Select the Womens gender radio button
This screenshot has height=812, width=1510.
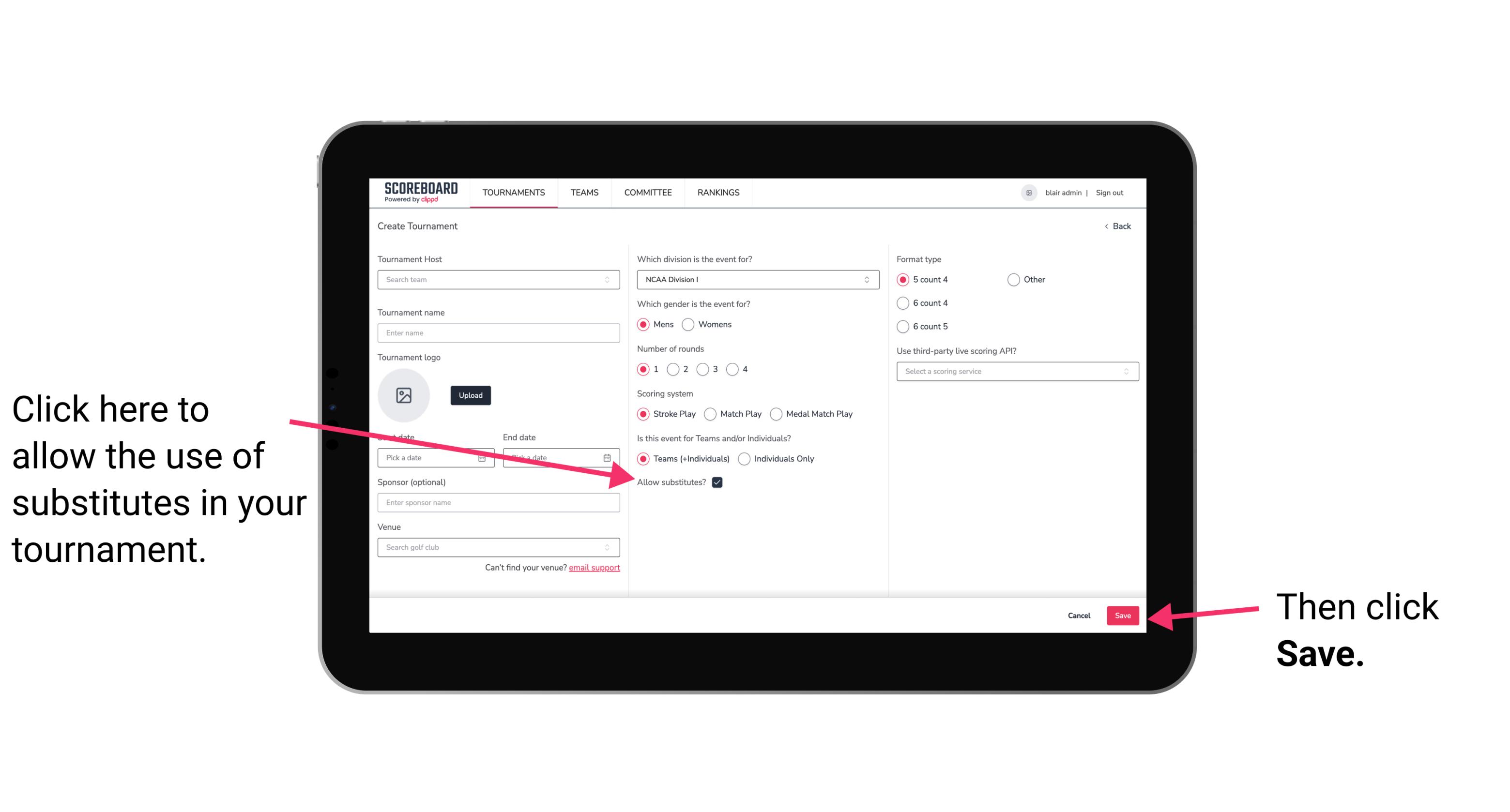[690, 325]
